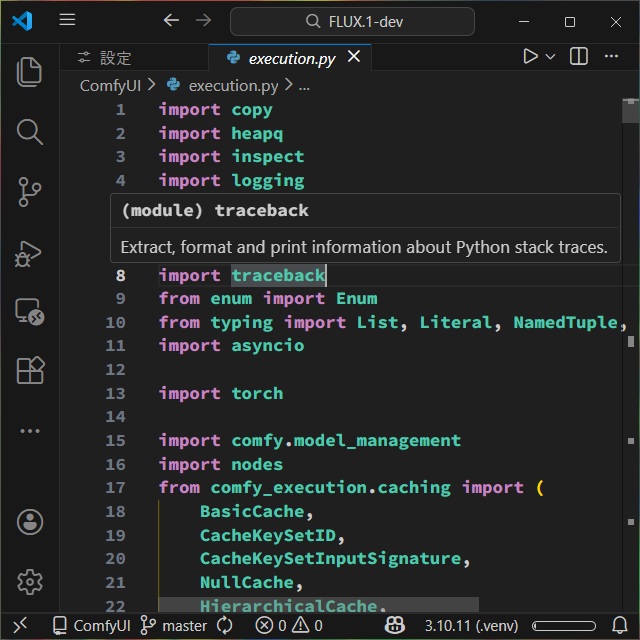The width and height of the screenshot is (640, 640).
Task: Open the Run and Debug view
Action: point(29,252)
